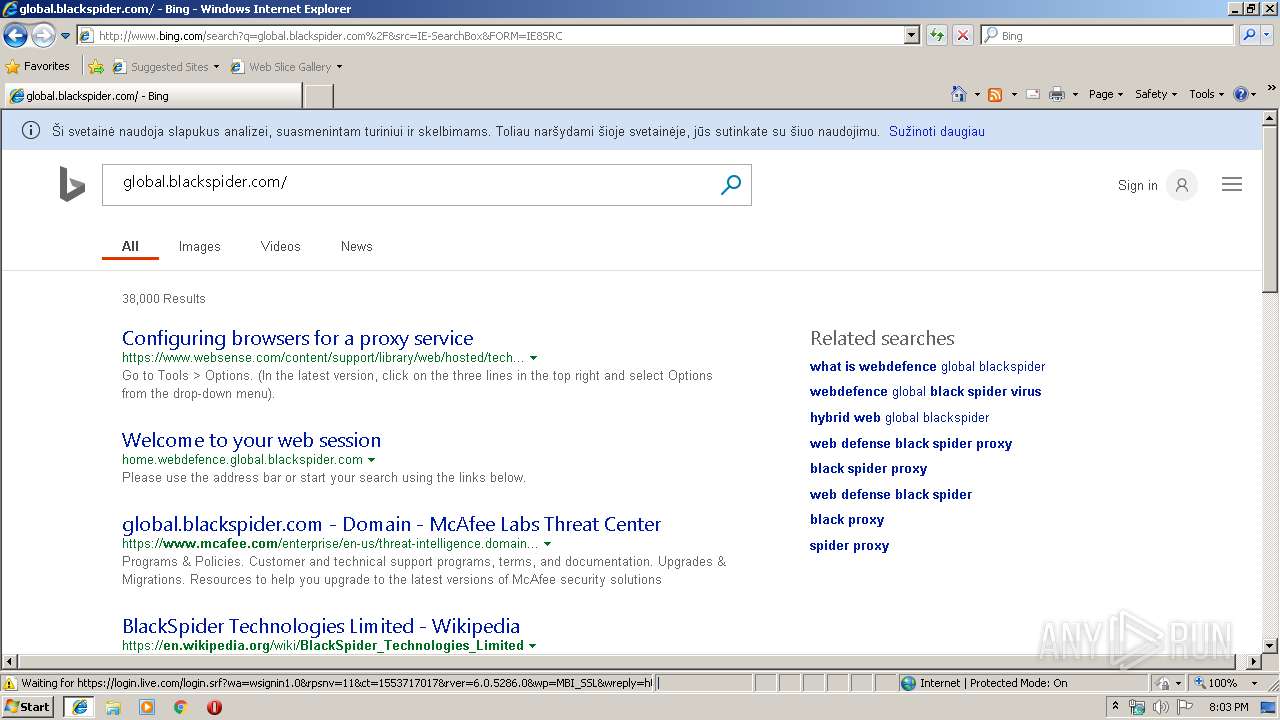This screenshot has width=1280, height=720.
Task: Click Sign in on Bing
Action: coord(1137,185)
